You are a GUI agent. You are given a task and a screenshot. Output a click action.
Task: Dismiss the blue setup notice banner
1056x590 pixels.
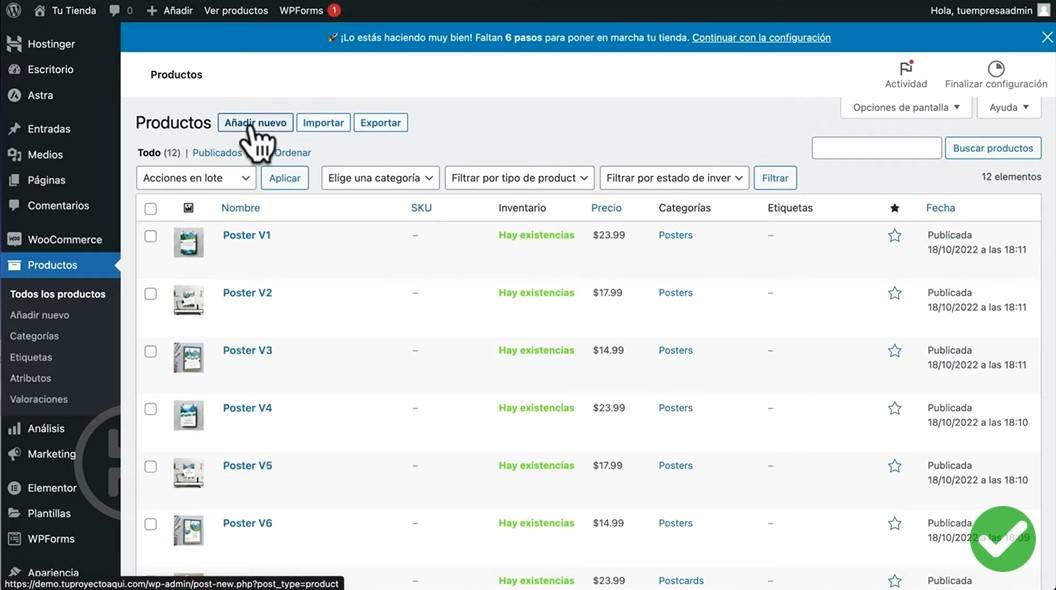point(1047,38)
